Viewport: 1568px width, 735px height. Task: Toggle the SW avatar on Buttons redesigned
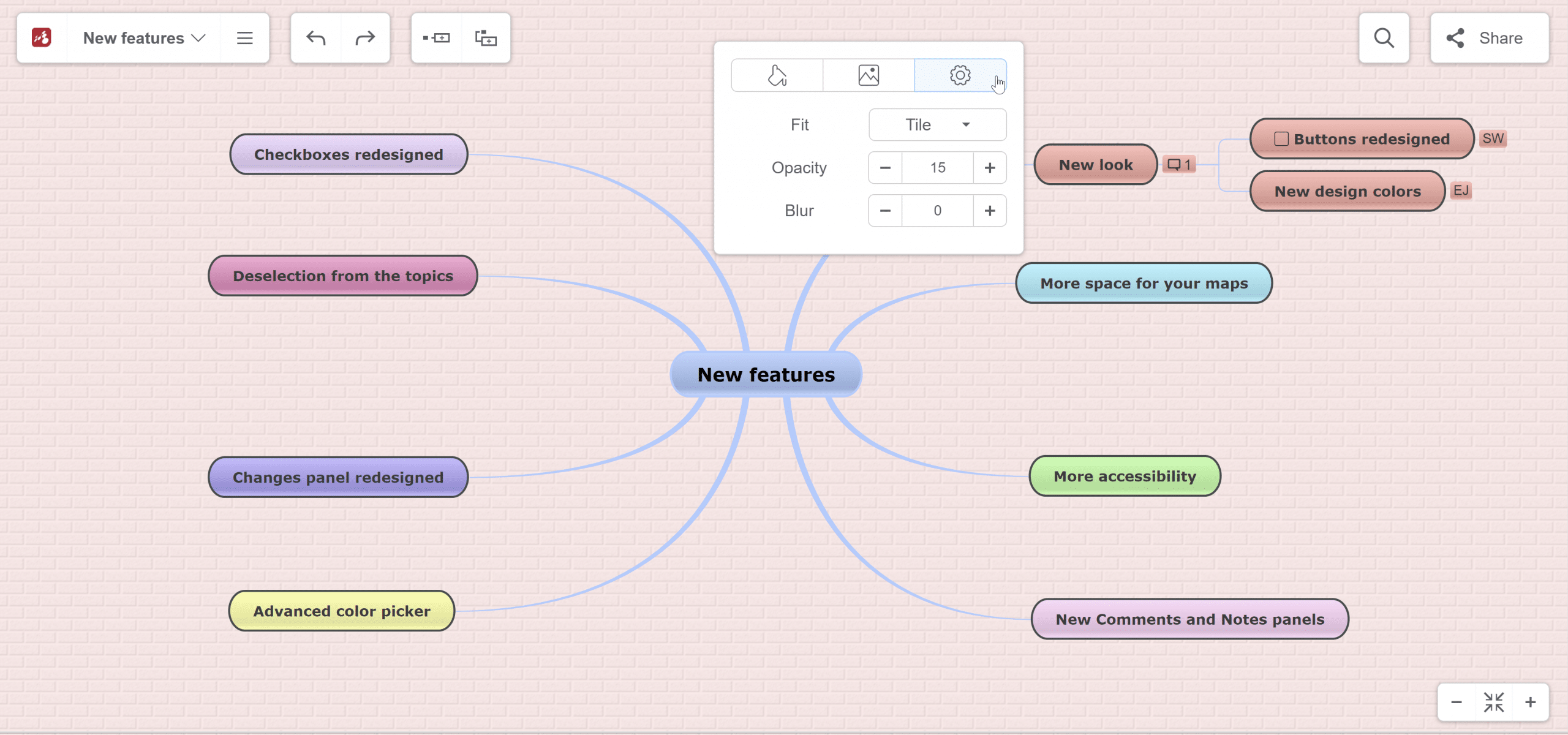[x=1494, y=138]
